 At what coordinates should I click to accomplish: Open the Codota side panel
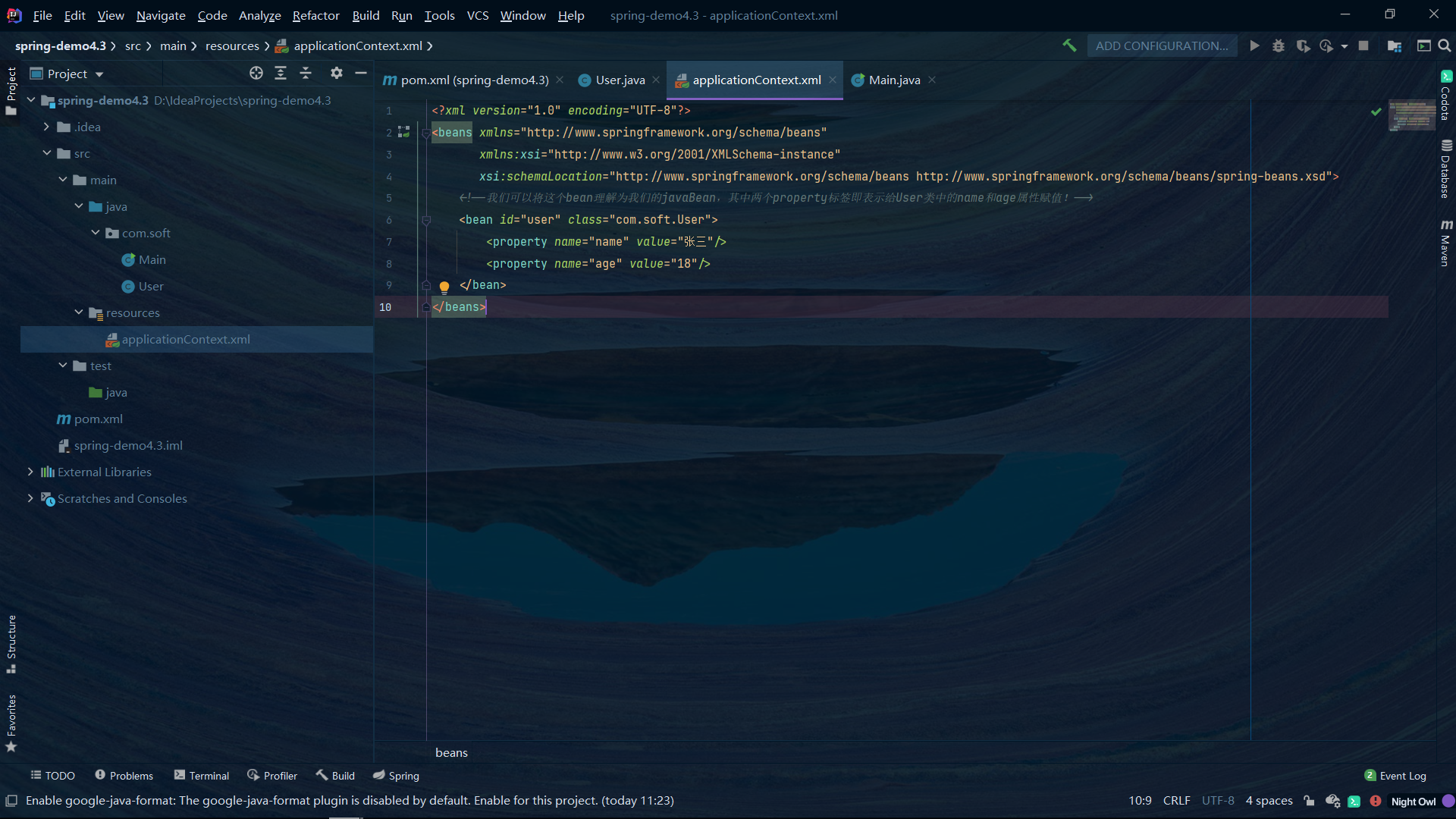point(1446,96)
